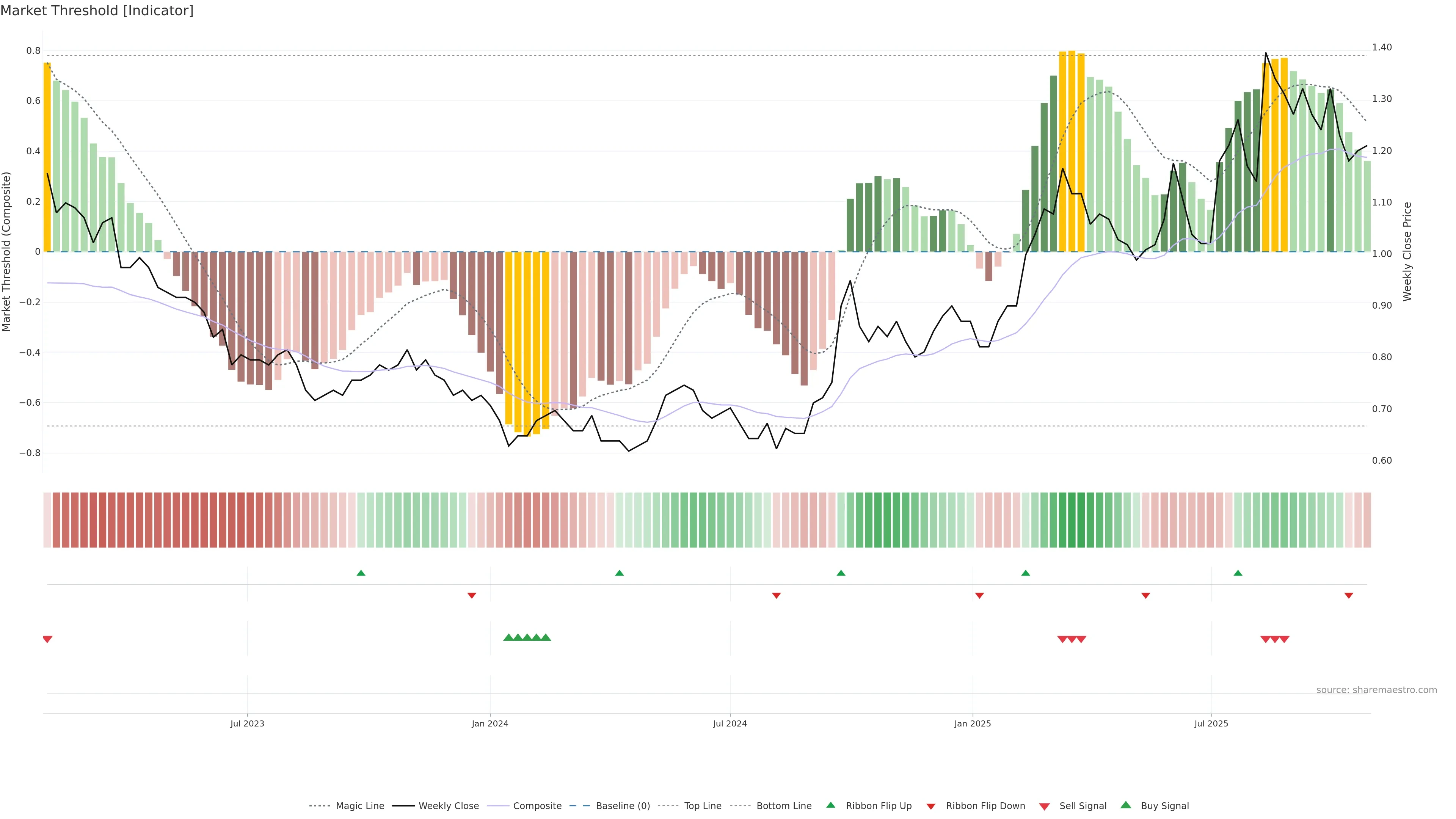Hide the Composite series via legend
This screenshot has height=819, width=1456.
tap(537, 806)
